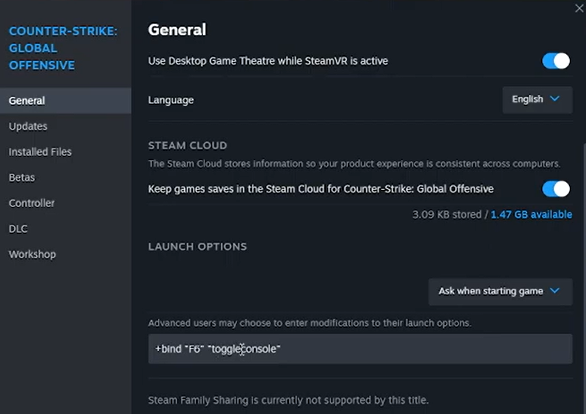The width and height of the screenshot is (586, 414).
Task: Disable Steam Cloud saves for Counter-Strike
Action: (x=556, y=189)
